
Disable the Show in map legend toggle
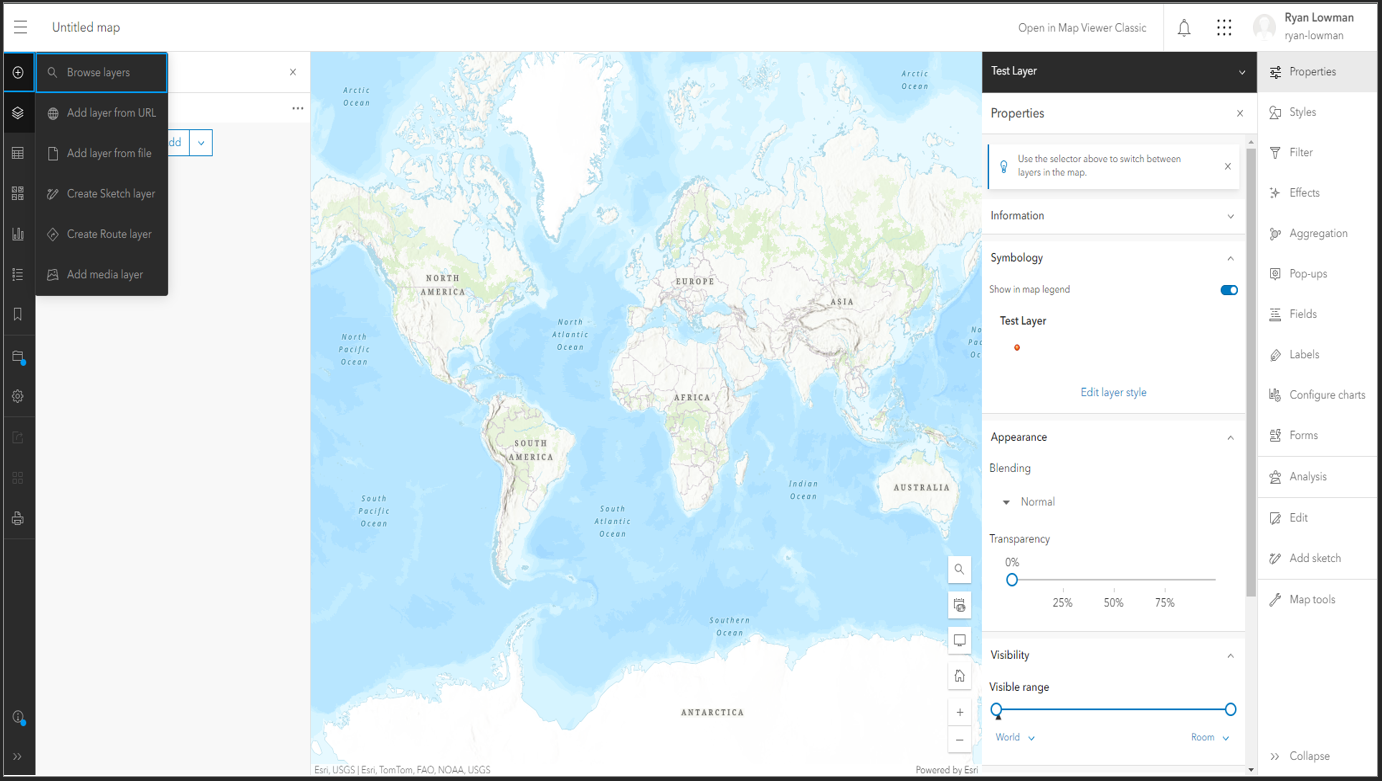[1228, 290]
